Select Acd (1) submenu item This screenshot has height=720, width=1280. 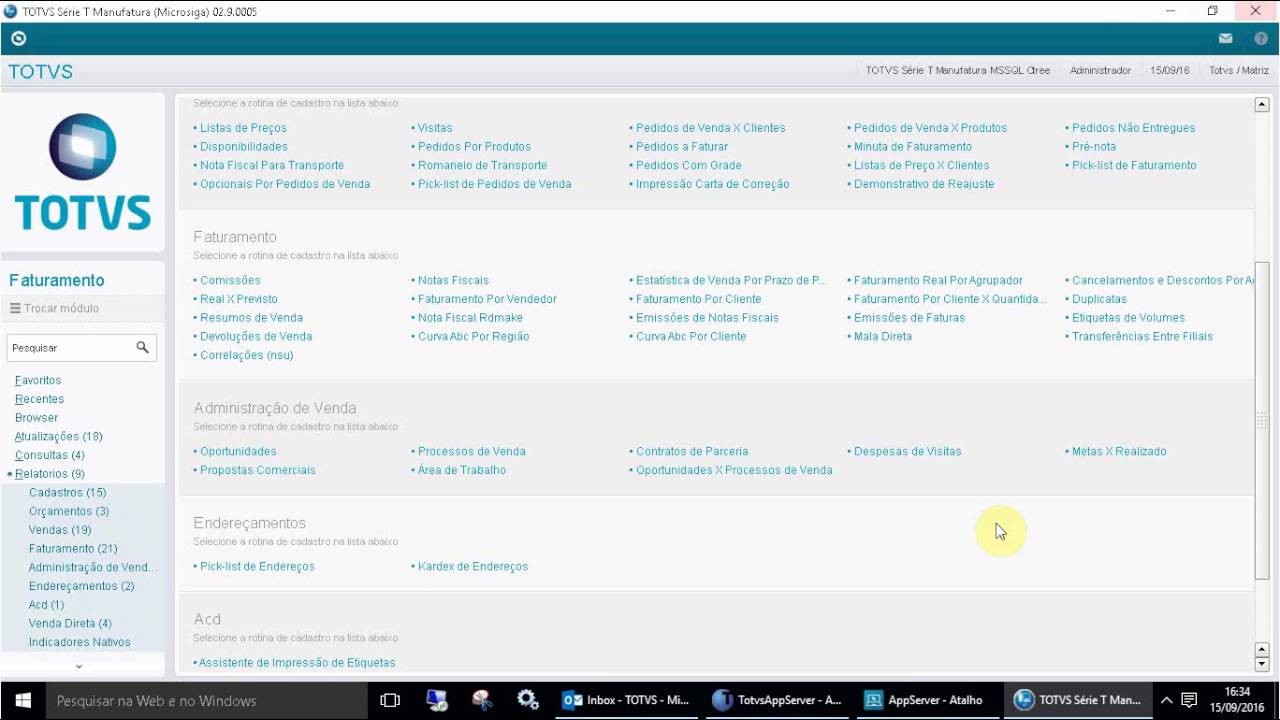point(46,605)
